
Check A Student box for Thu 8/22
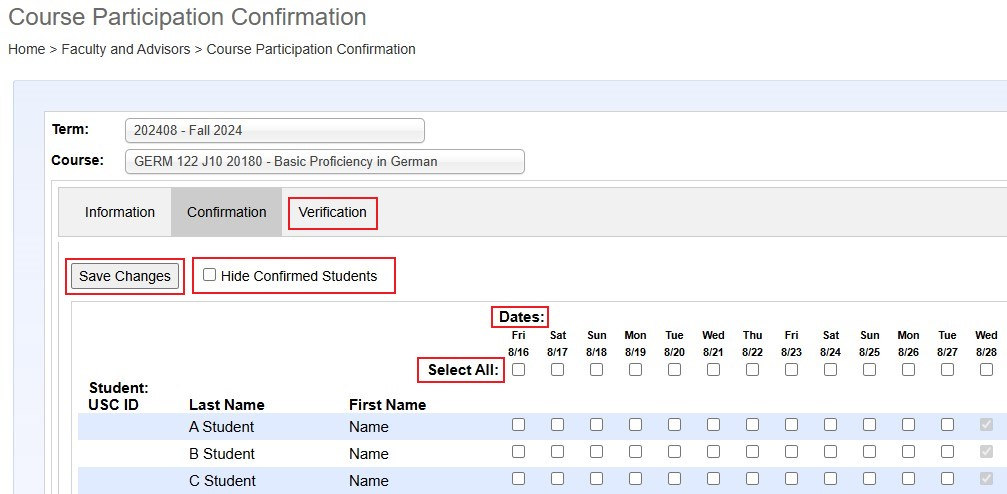coord(752,425)
